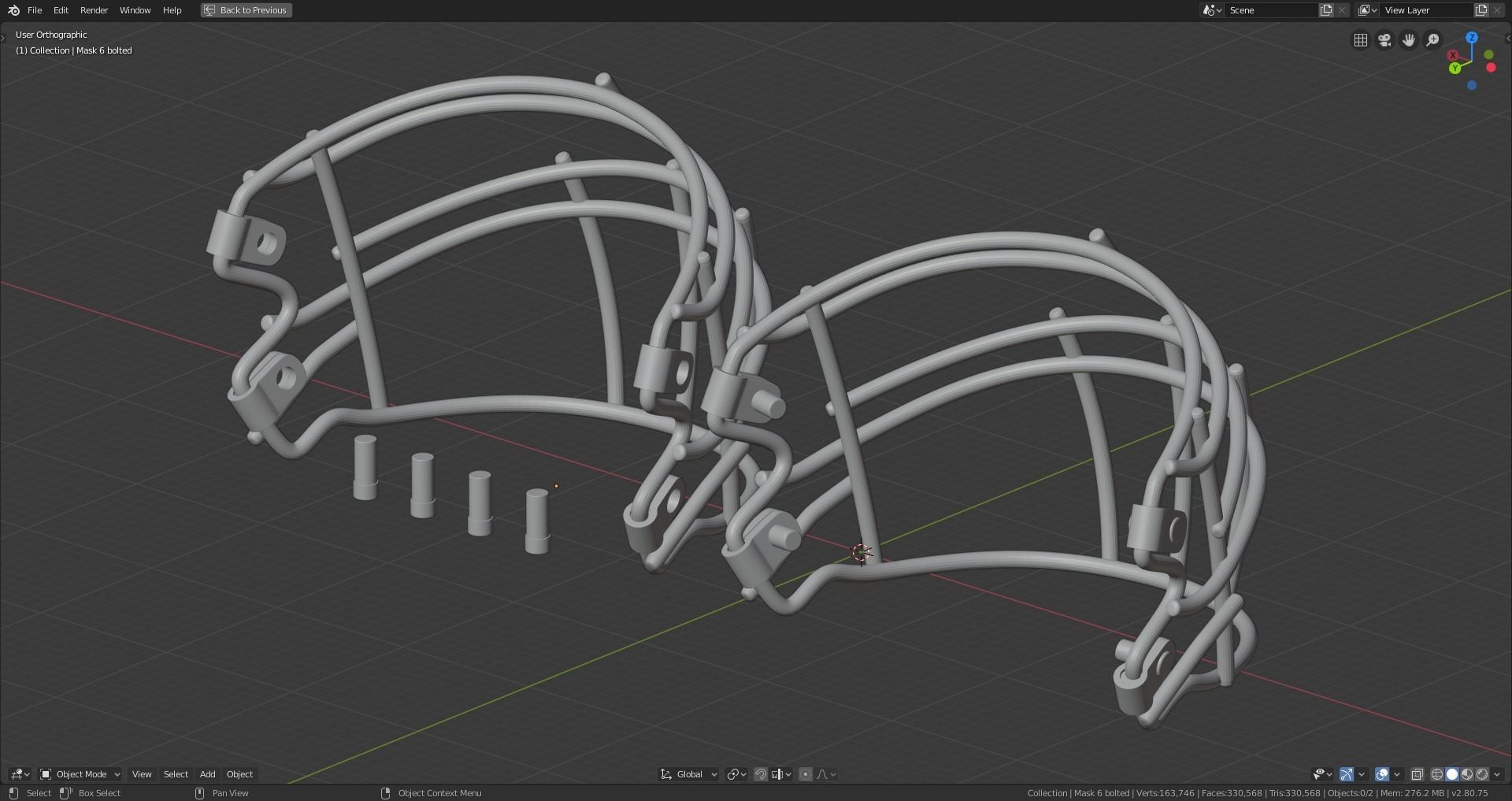Open the Render menu

[94, 10]
